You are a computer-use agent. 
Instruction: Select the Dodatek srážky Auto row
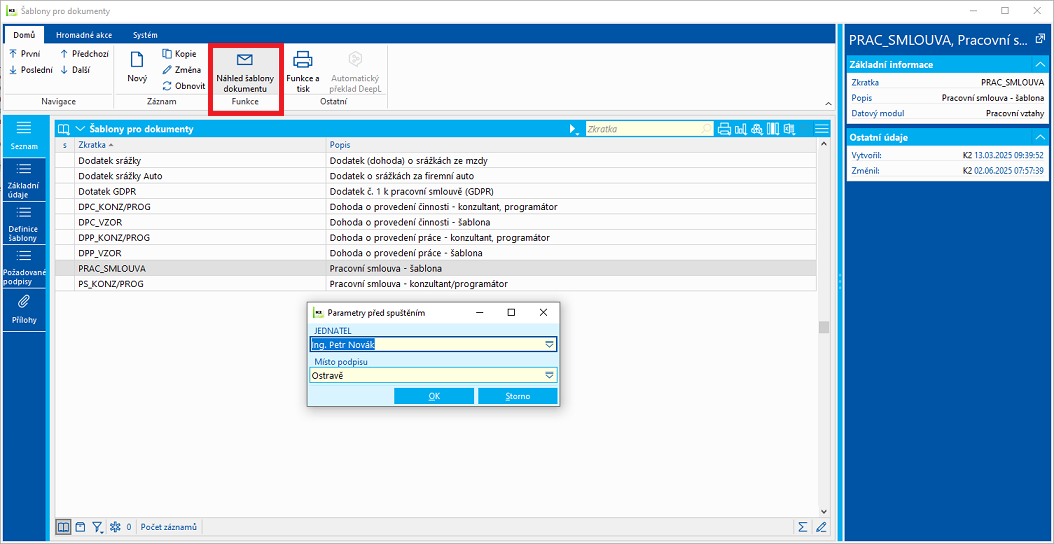[436, 176]
